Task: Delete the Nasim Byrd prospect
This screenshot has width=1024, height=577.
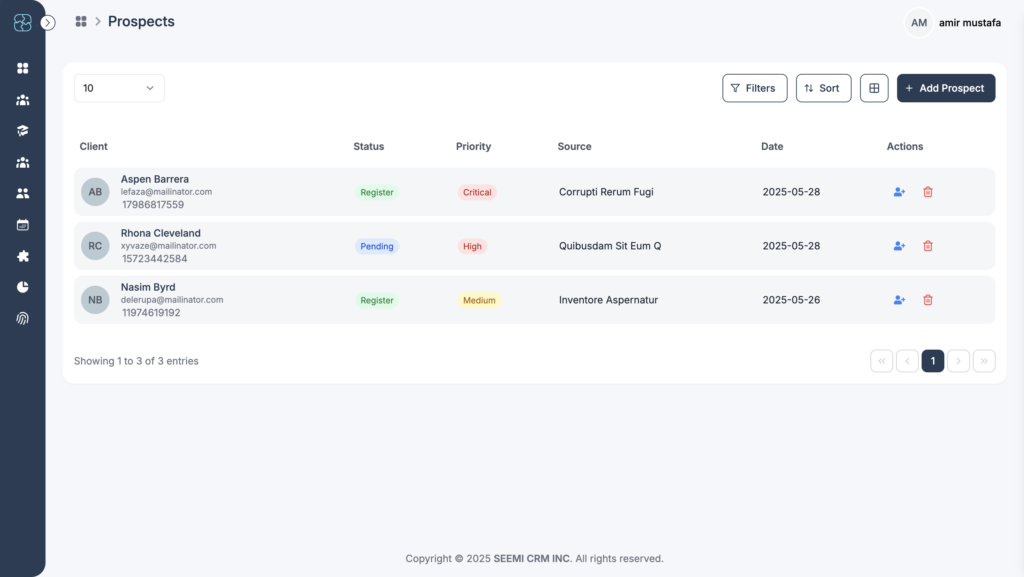Action: (x=927, y=300)
